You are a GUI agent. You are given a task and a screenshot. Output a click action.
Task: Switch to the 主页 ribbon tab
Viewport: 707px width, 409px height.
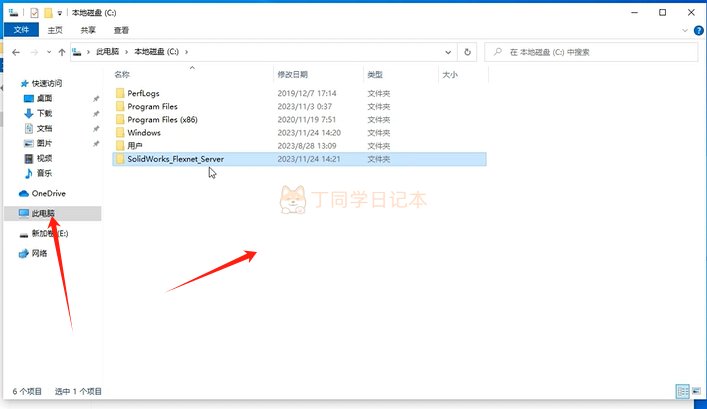55,30
